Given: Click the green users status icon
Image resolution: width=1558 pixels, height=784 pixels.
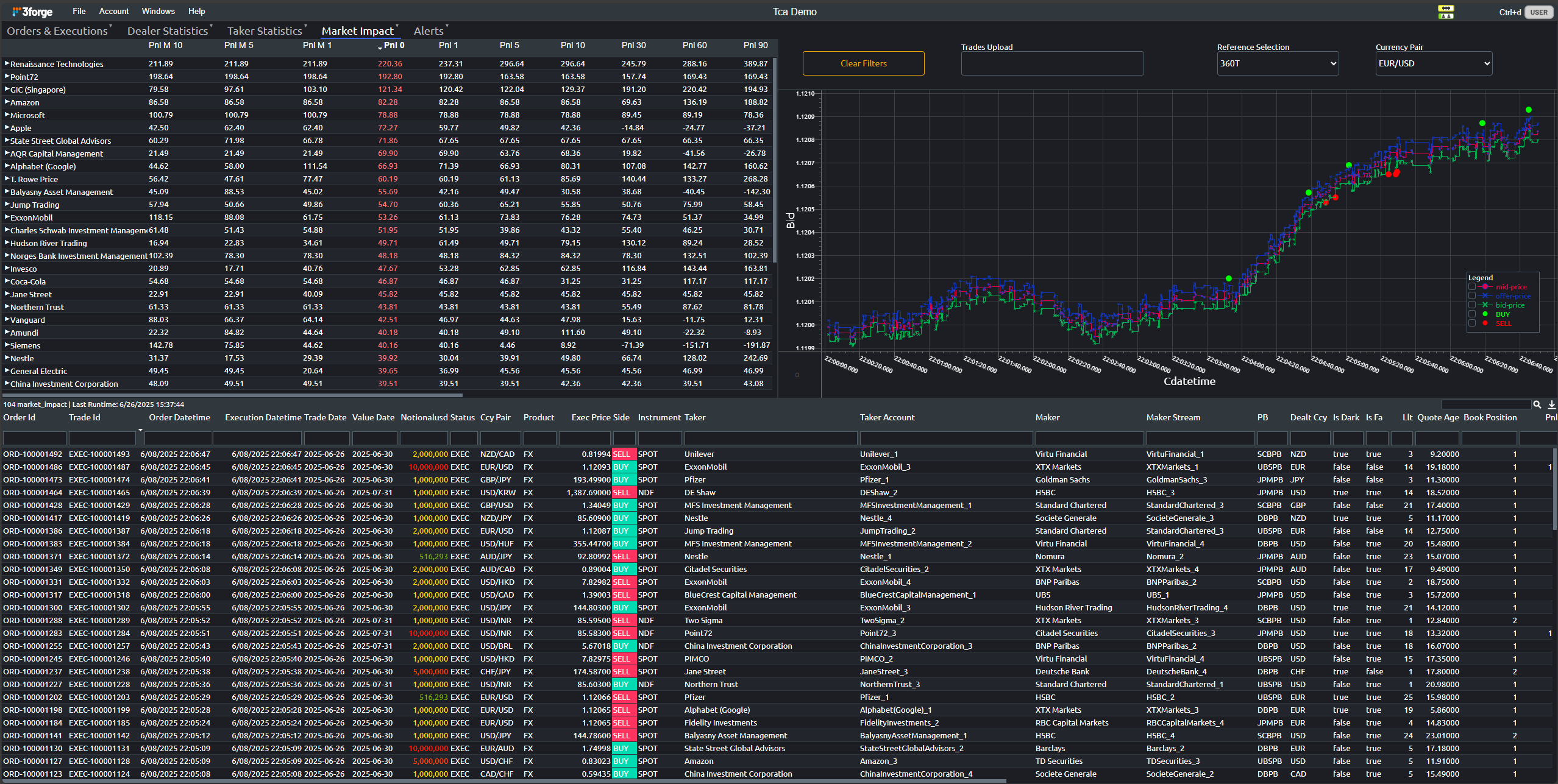Looking at the screenshot, I should point(1446,15).
